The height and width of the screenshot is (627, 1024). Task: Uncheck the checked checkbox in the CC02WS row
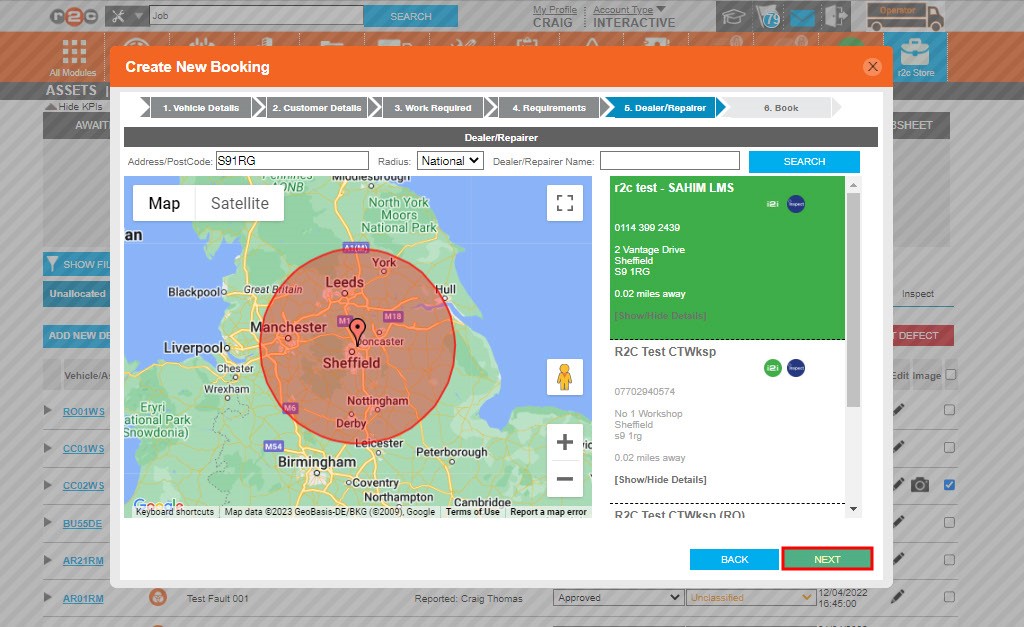949,485
